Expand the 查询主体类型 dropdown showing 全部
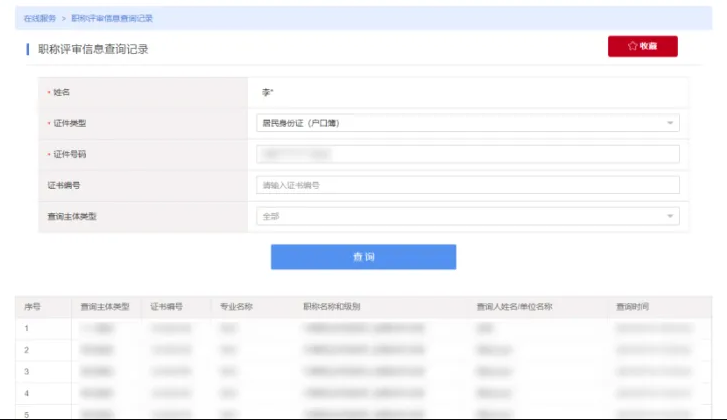 (x=467, y=216)
